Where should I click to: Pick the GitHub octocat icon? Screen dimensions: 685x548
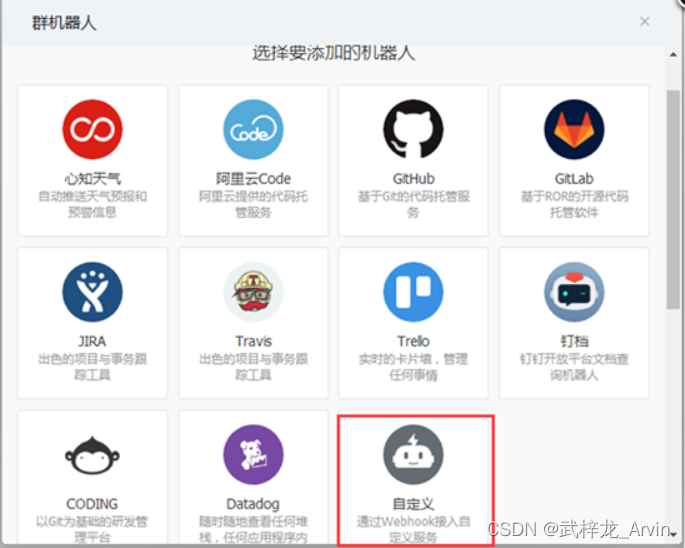tap(413, 129)
